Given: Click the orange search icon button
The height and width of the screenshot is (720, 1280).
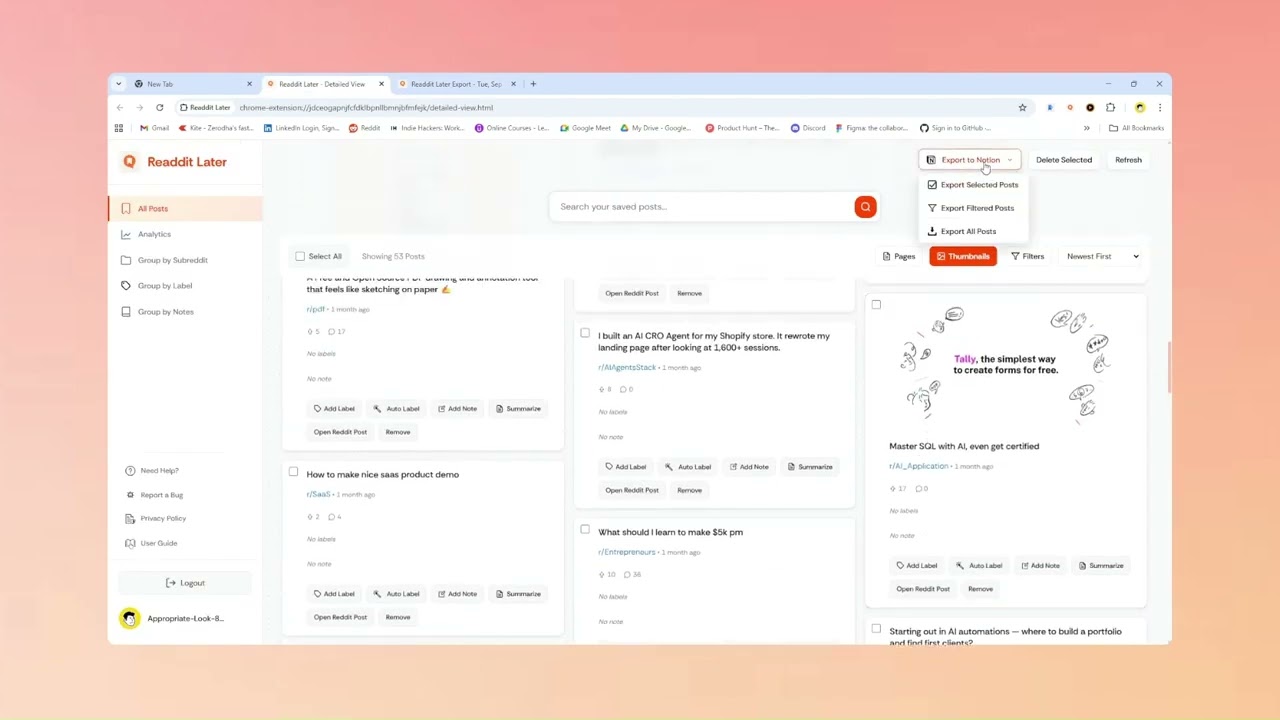Looking at the screenshot, I should click(x=865, y=207).
